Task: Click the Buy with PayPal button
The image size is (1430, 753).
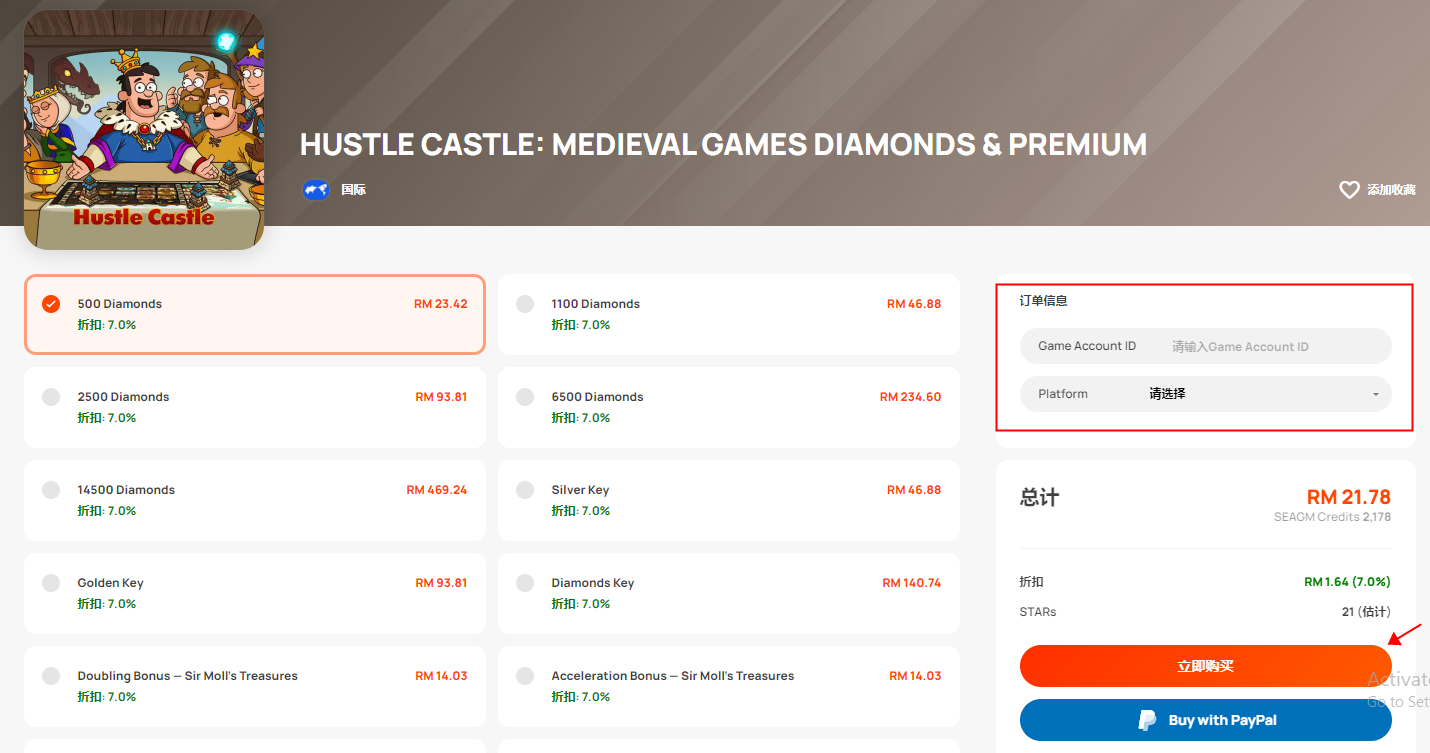Action: coord(1205,720)
